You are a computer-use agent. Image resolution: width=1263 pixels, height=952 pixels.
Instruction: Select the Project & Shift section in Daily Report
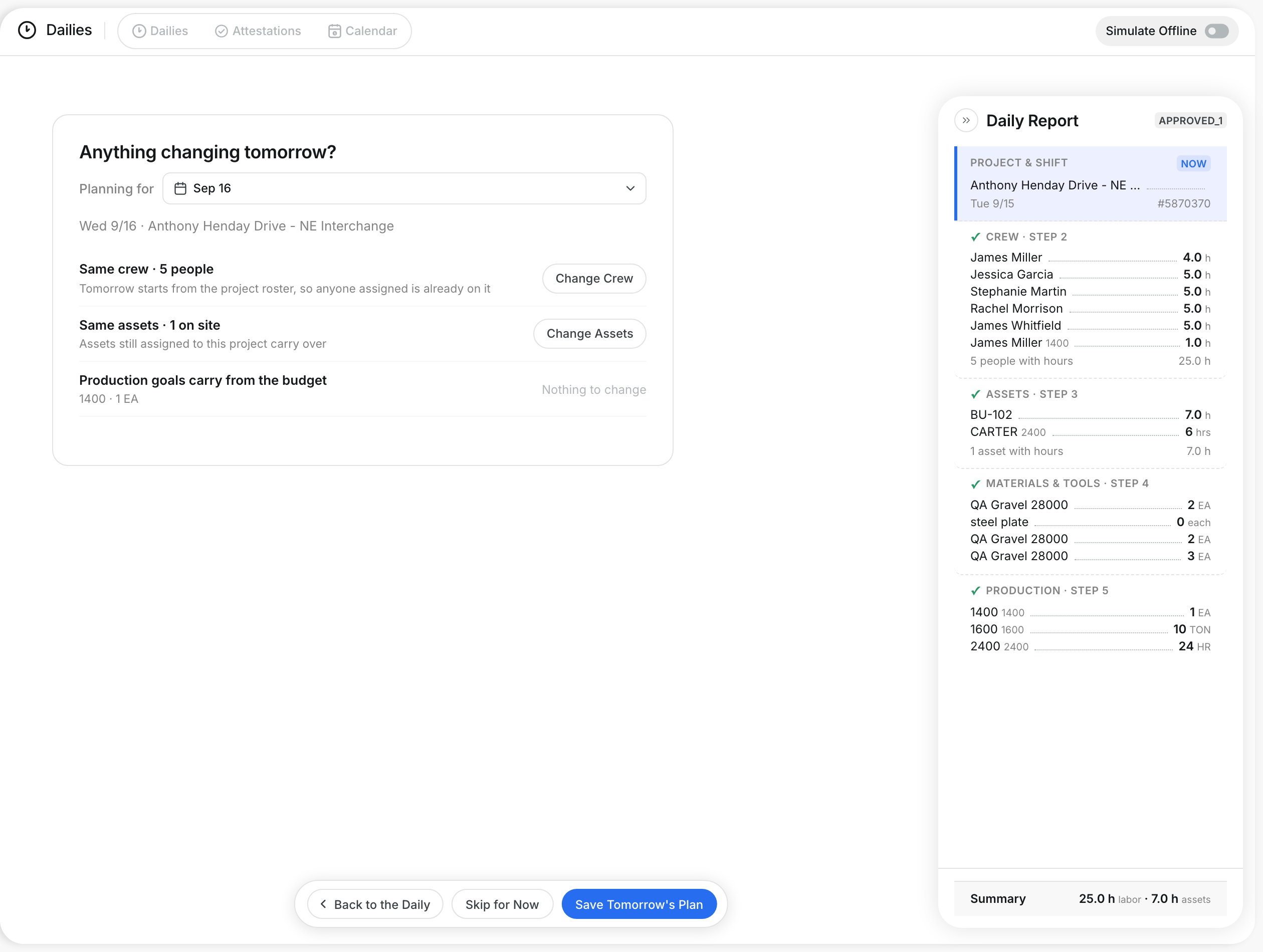pyautogui.click(x=1090, y=184)
